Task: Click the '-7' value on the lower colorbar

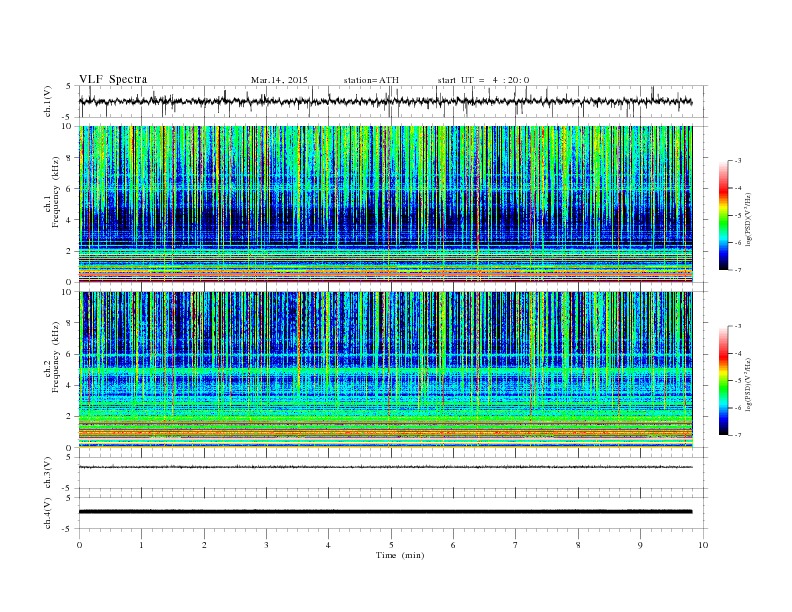Action: [x=738, y=435]
